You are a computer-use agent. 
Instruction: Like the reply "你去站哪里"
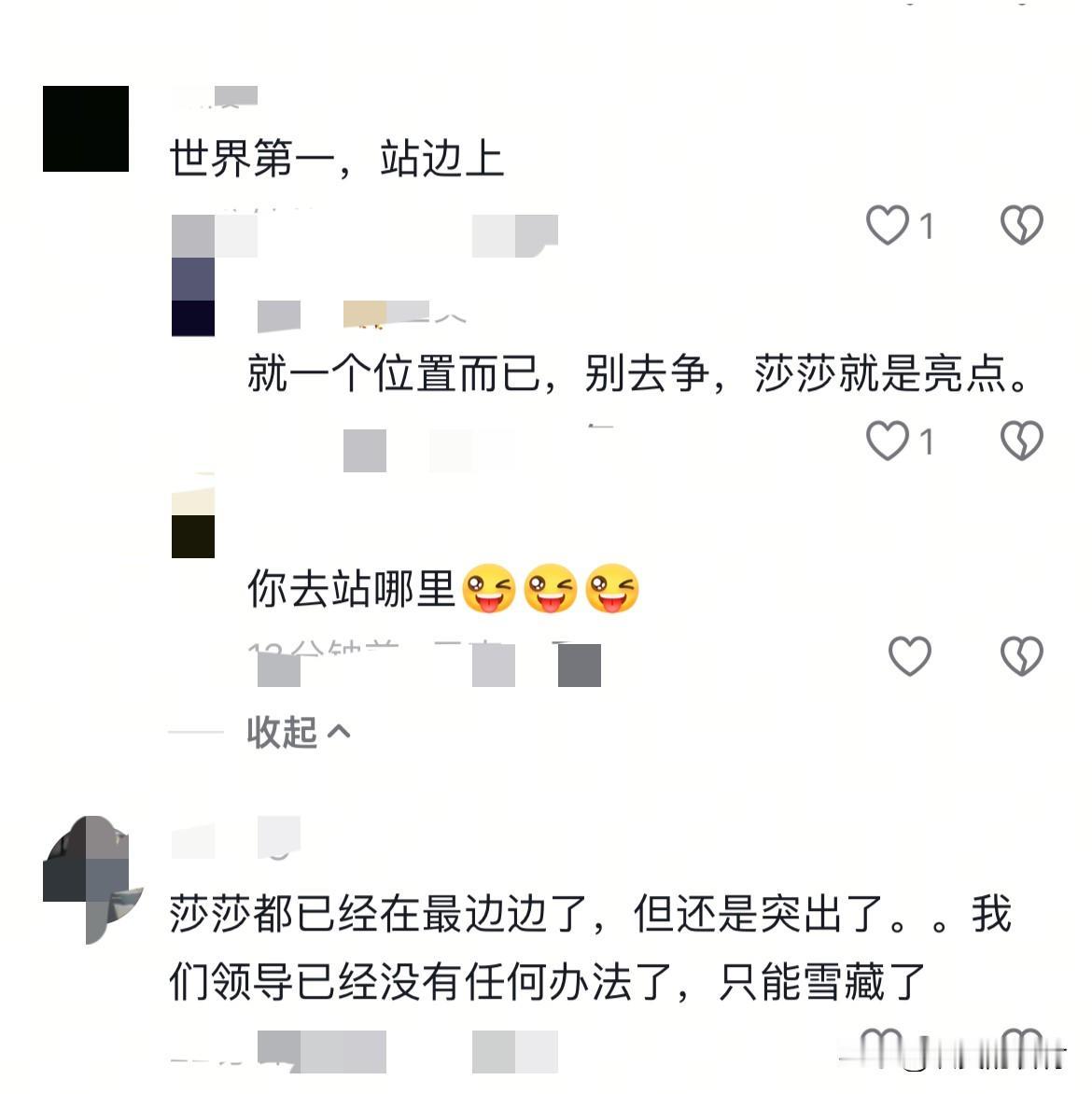tap(909, 656)
